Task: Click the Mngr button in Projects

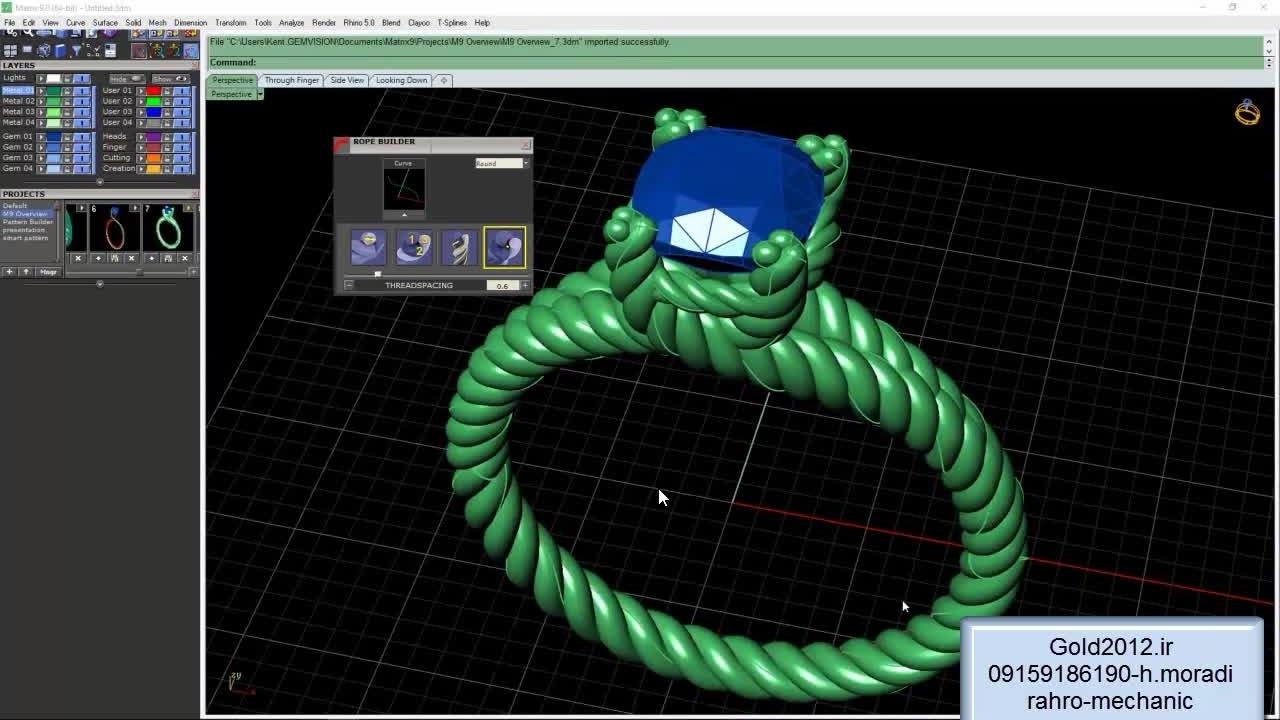Action: point(48,272)
